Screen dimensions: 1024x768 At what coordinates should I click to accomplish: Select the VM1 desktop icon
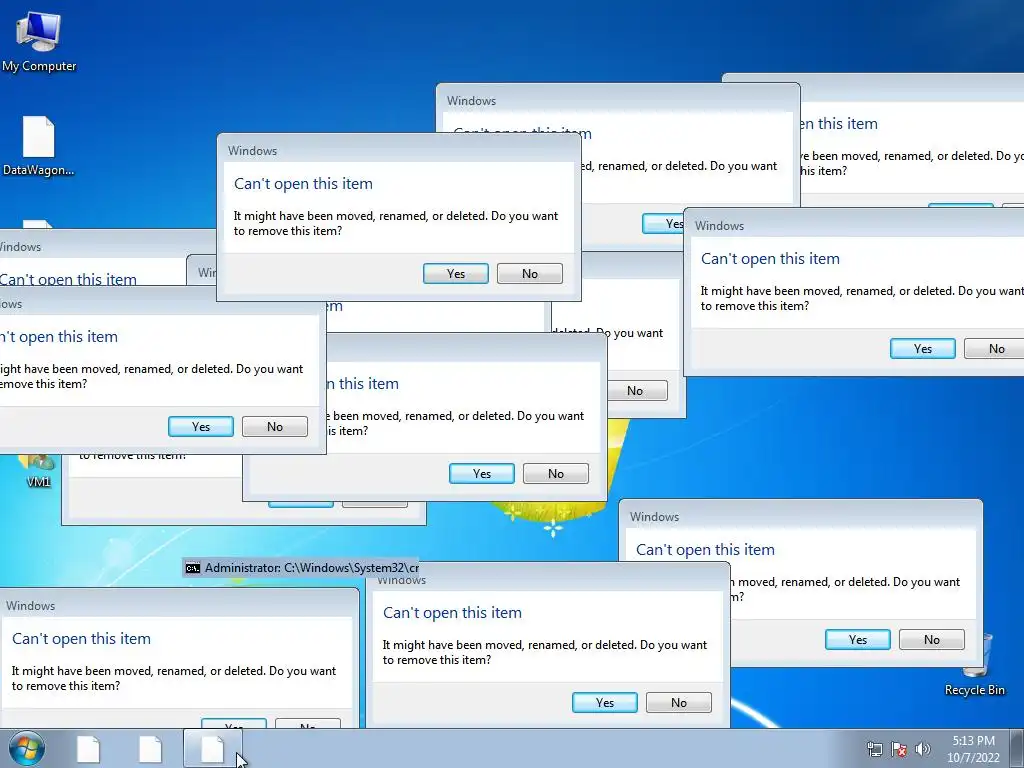tap(38, 472)
